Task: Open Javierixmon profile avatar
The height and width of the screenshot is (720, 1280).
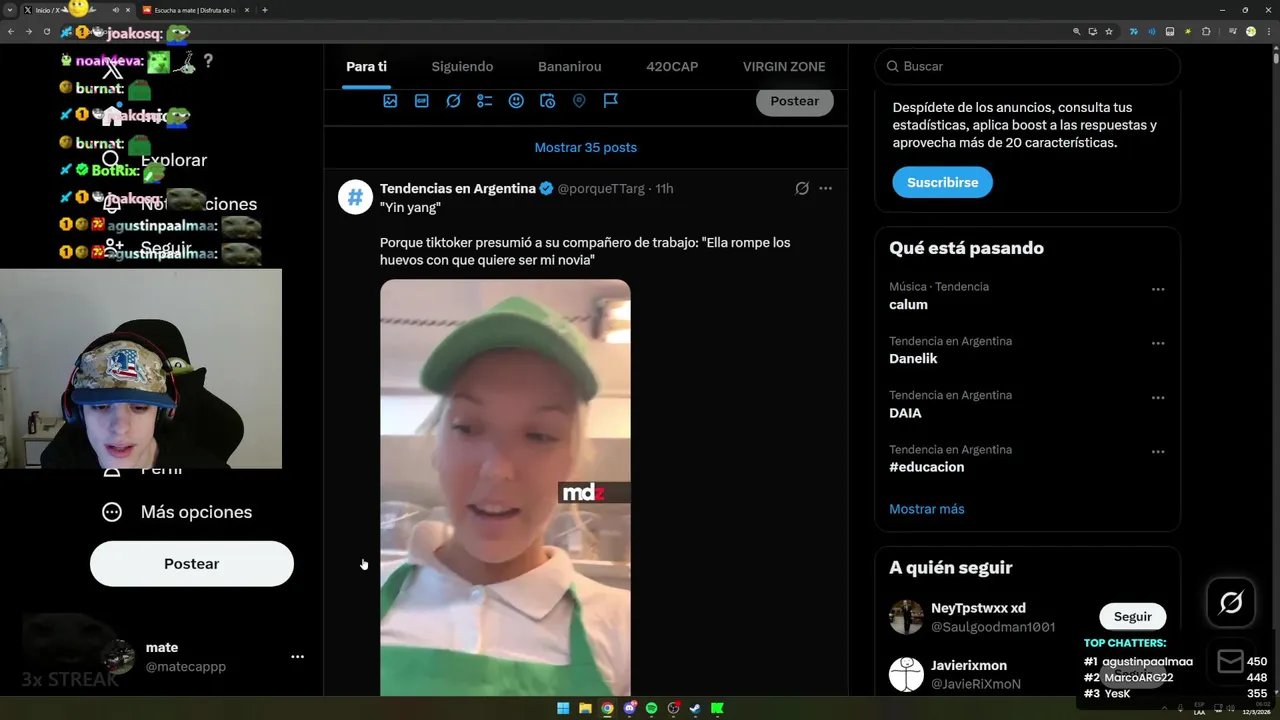Action: pyautogui.click(x=907, y=675)
